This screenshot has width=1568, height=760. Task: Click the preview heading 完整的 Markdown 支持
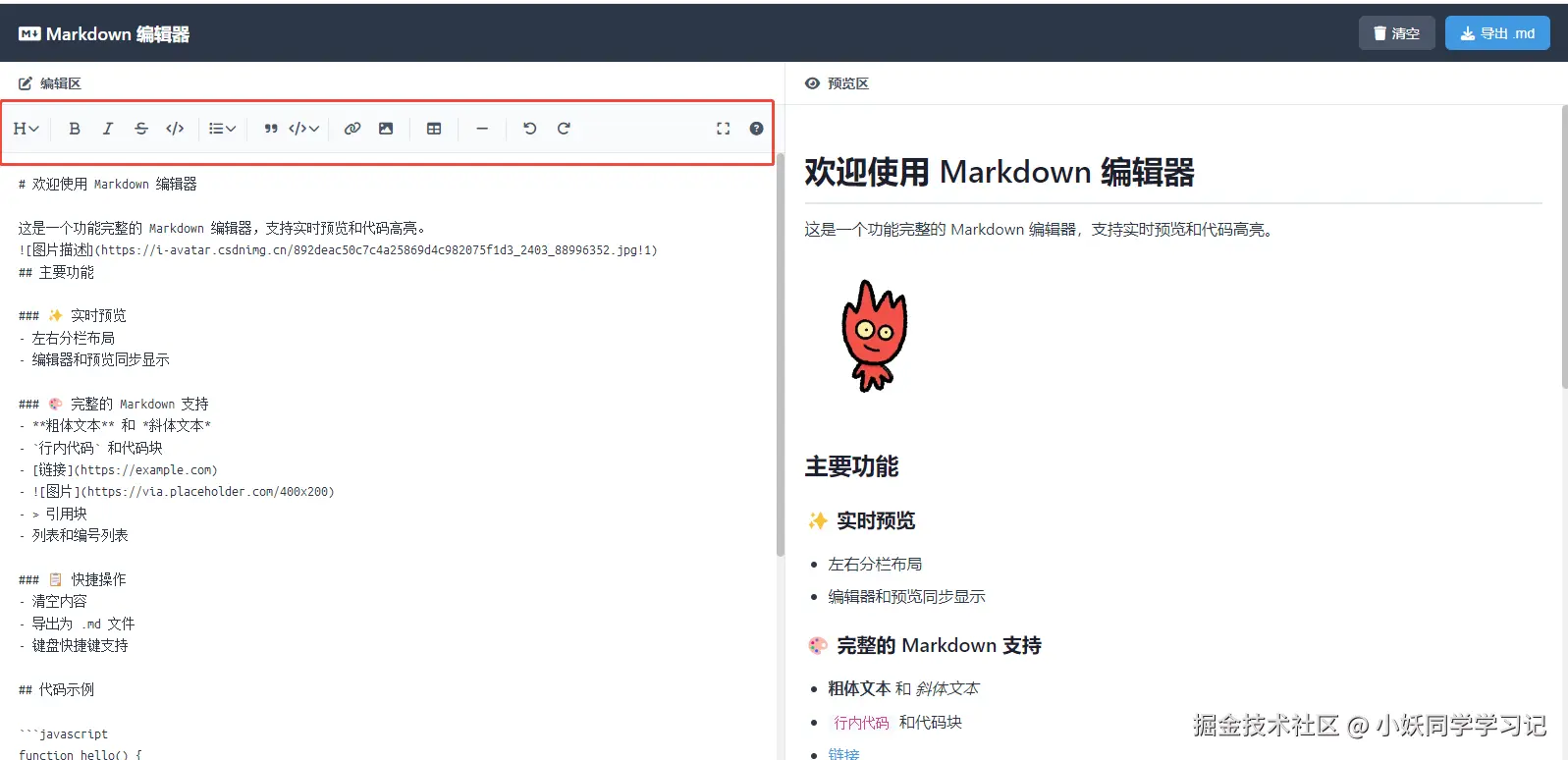tap(924, 645)
